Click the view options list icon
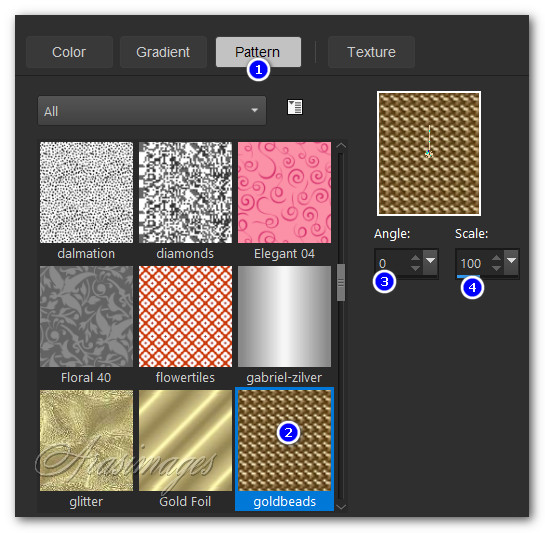The width and height of the screenshot is (545, 533). (295, 107)
